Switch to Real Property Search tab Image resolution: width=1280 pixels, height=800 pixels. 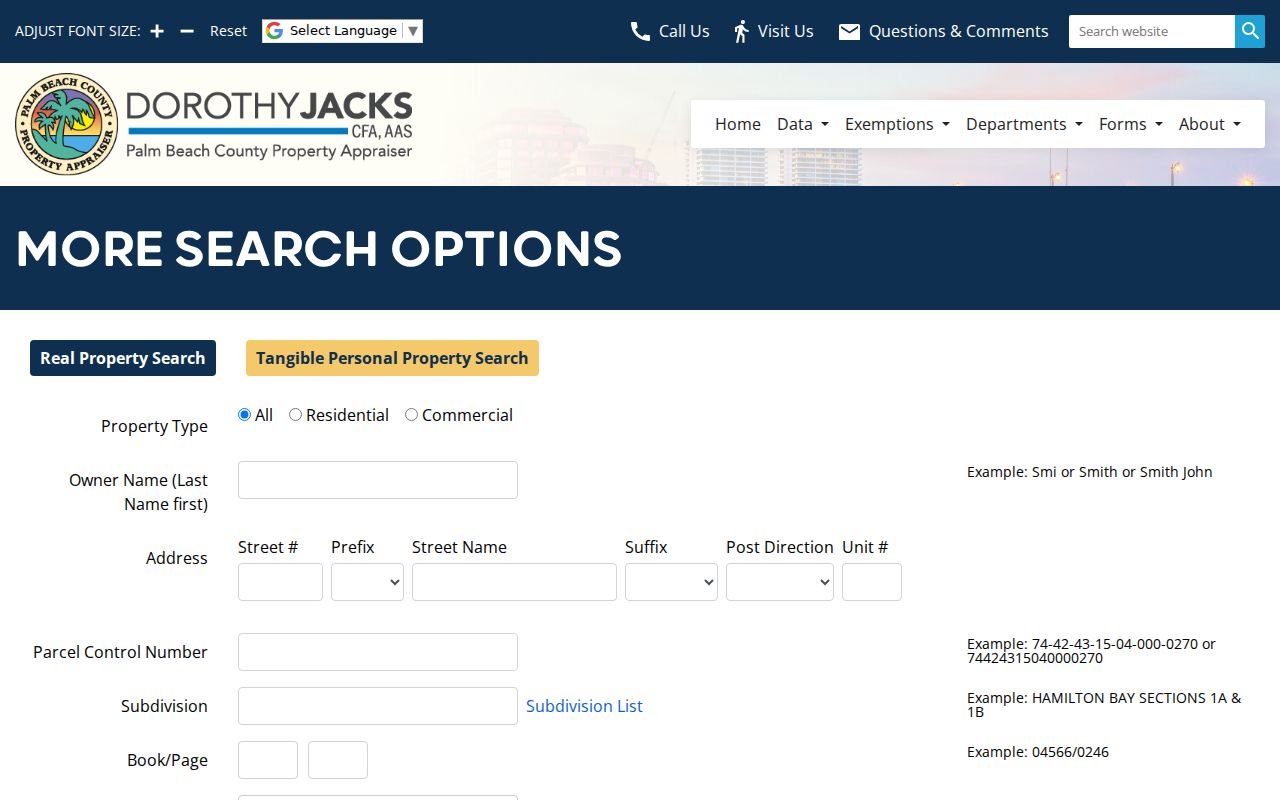pyautogui.click(x=123, y=358)
